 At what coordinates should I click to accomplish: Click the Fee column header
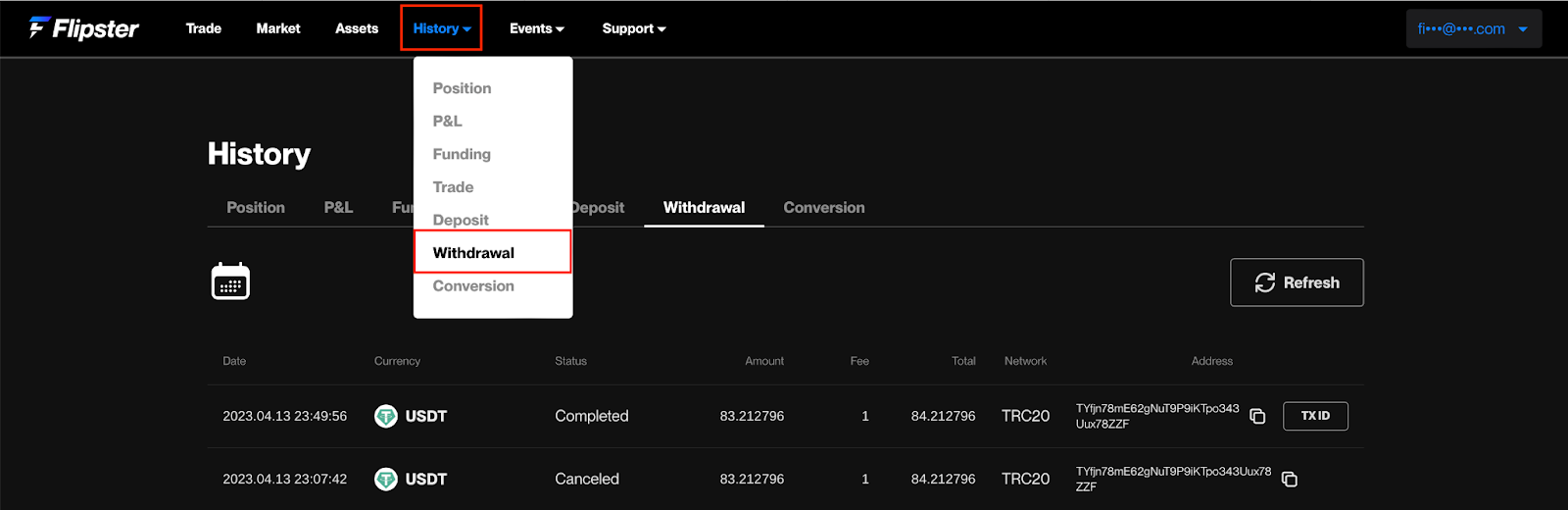coord(859,361)
